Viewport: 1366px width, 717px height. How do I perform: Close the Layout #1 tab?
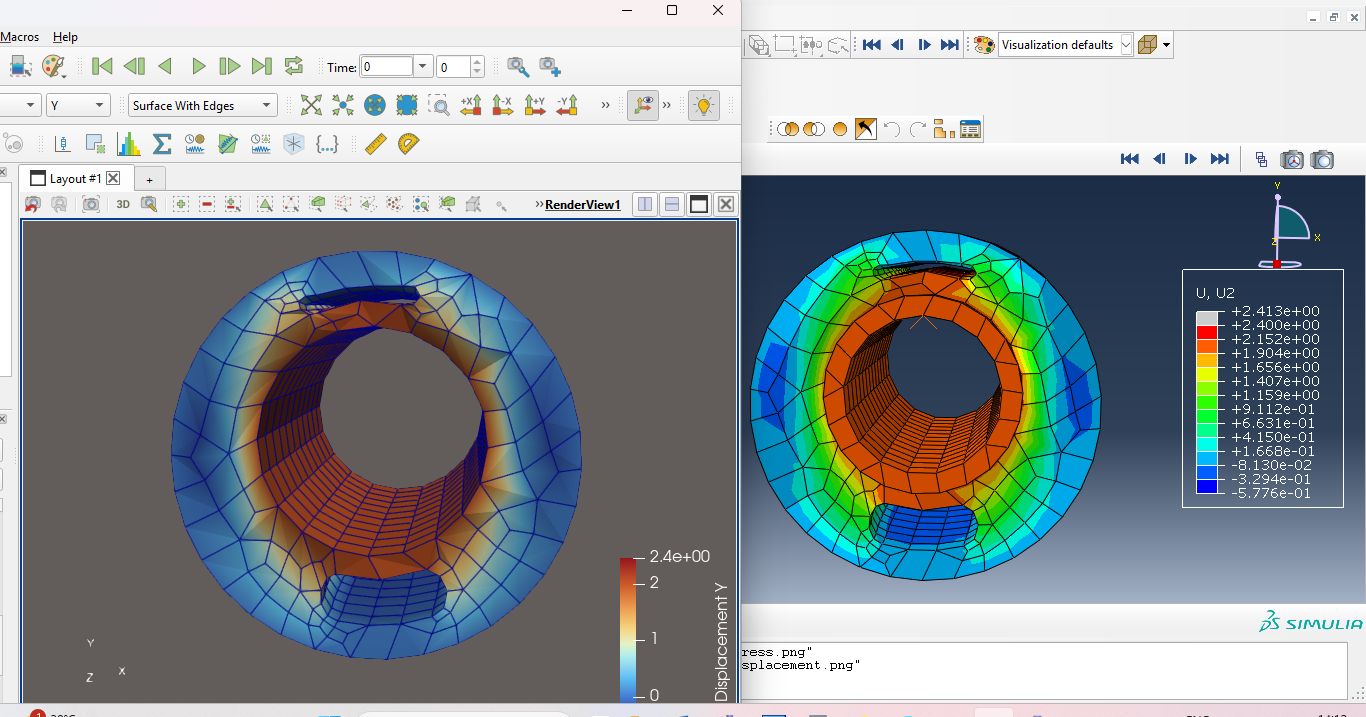tap(113, 178)
